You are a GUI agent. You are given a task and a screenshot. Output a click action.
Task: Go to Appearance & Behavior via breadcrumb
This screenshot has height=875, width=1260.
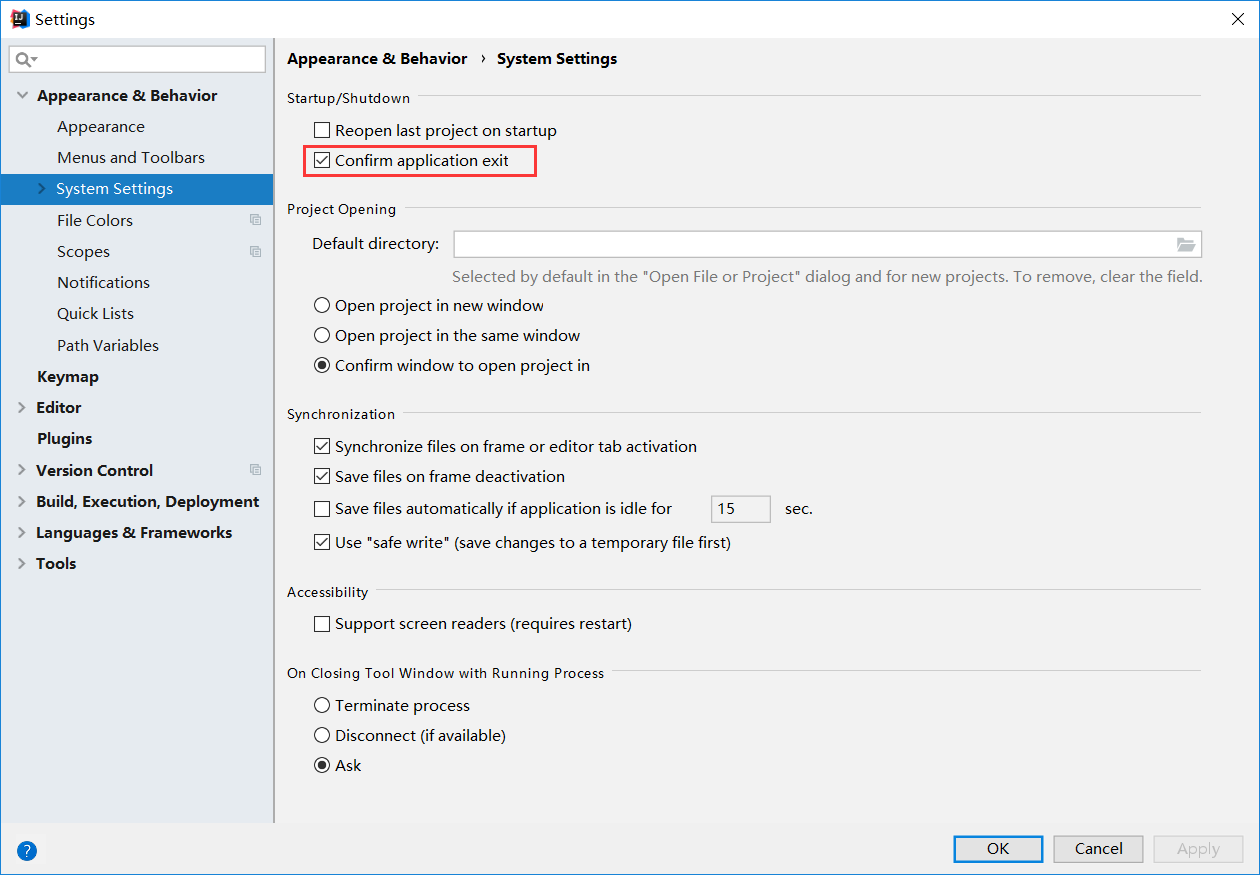coord(377,58)
